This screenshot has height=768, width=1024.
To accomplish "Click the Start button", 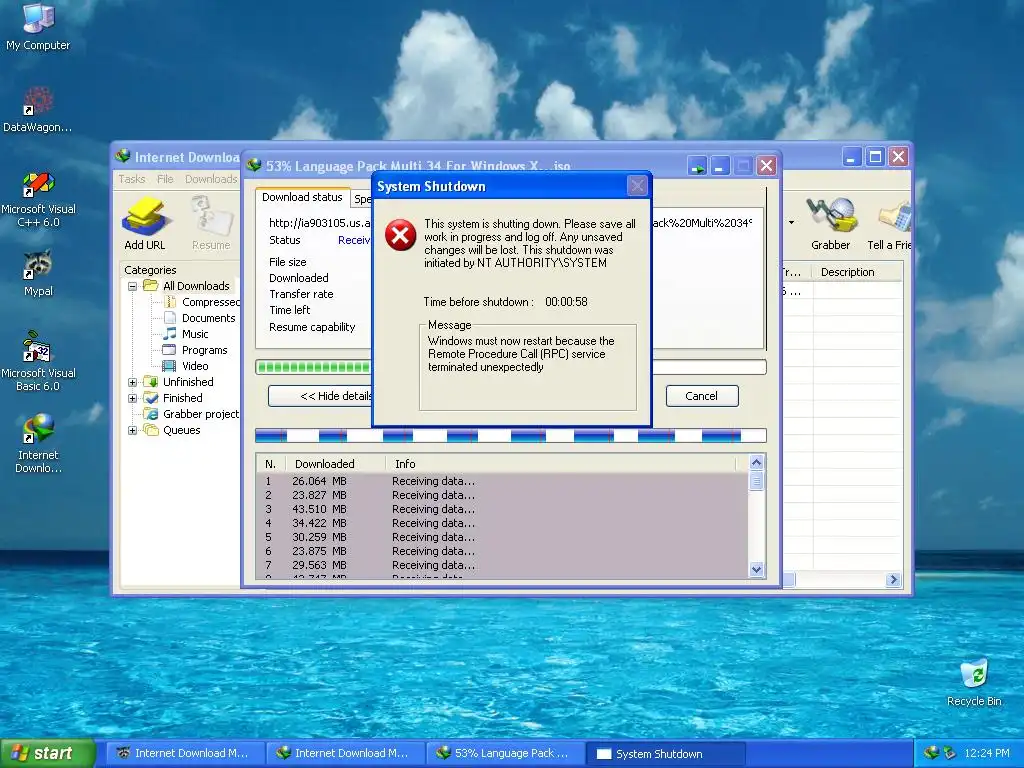I will point(47,753).
